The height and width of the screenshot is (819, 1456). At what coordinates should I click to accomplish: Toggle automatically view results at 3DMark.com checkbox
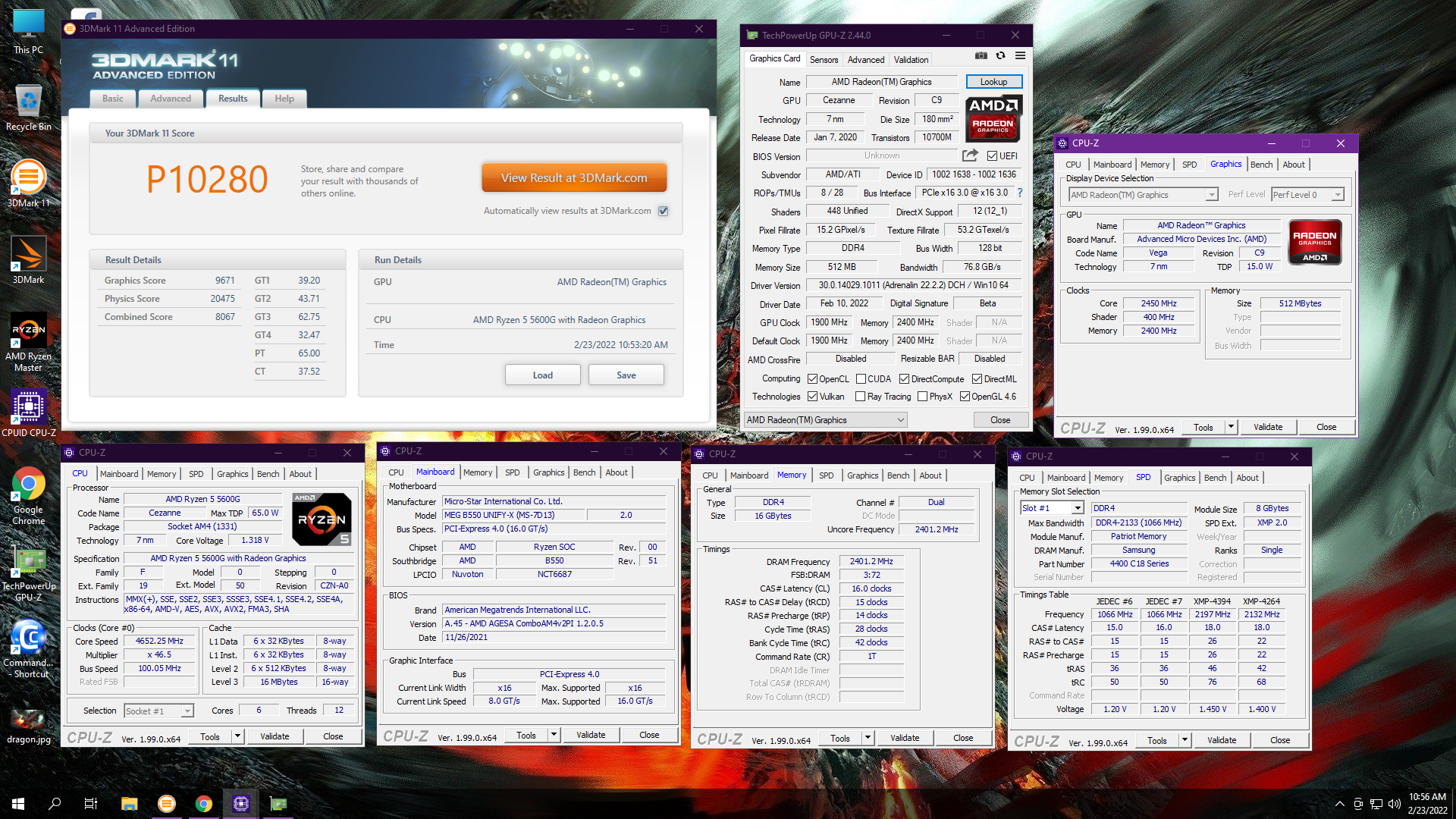[664, 211]
